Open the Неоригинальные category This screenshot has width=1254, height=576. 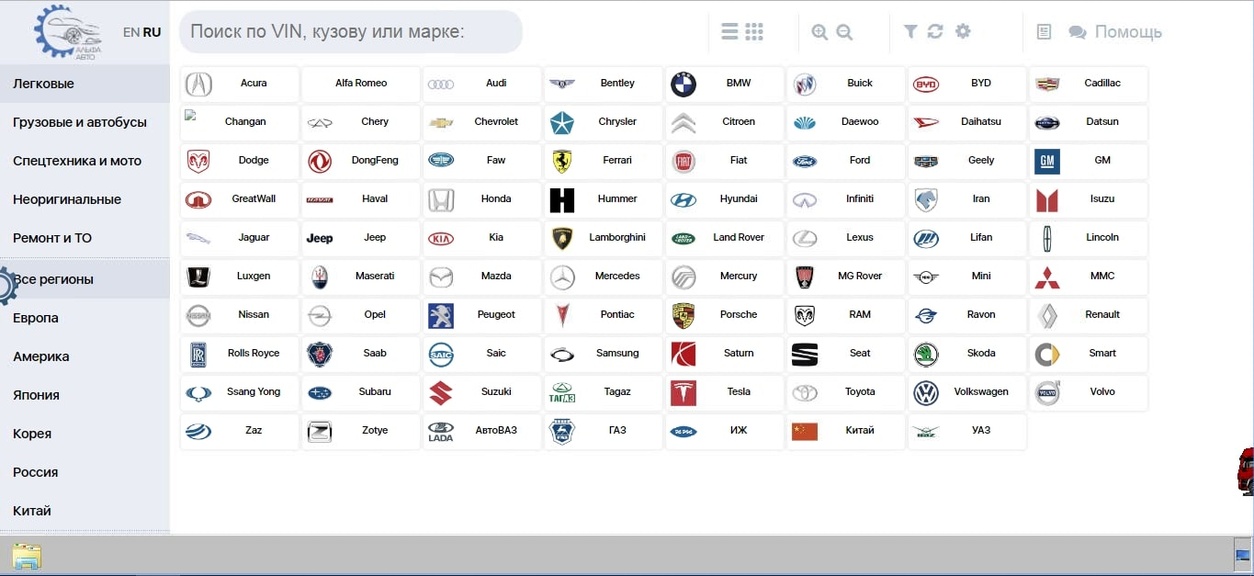(85, 200)
